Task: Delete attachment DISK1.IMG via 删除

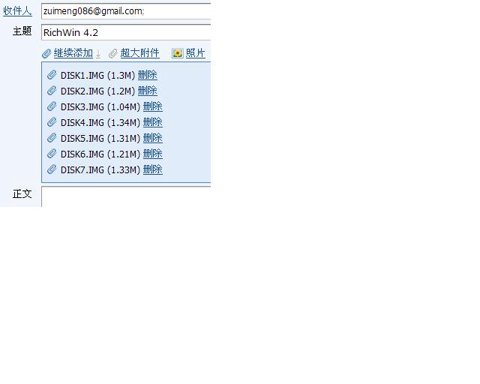Action: click(x=147, y=75)
